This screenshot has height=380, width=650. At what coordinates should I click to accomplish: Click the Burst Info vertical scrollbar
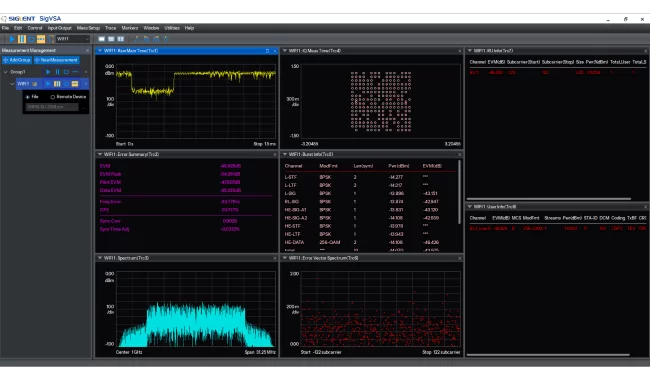point(459,192)
